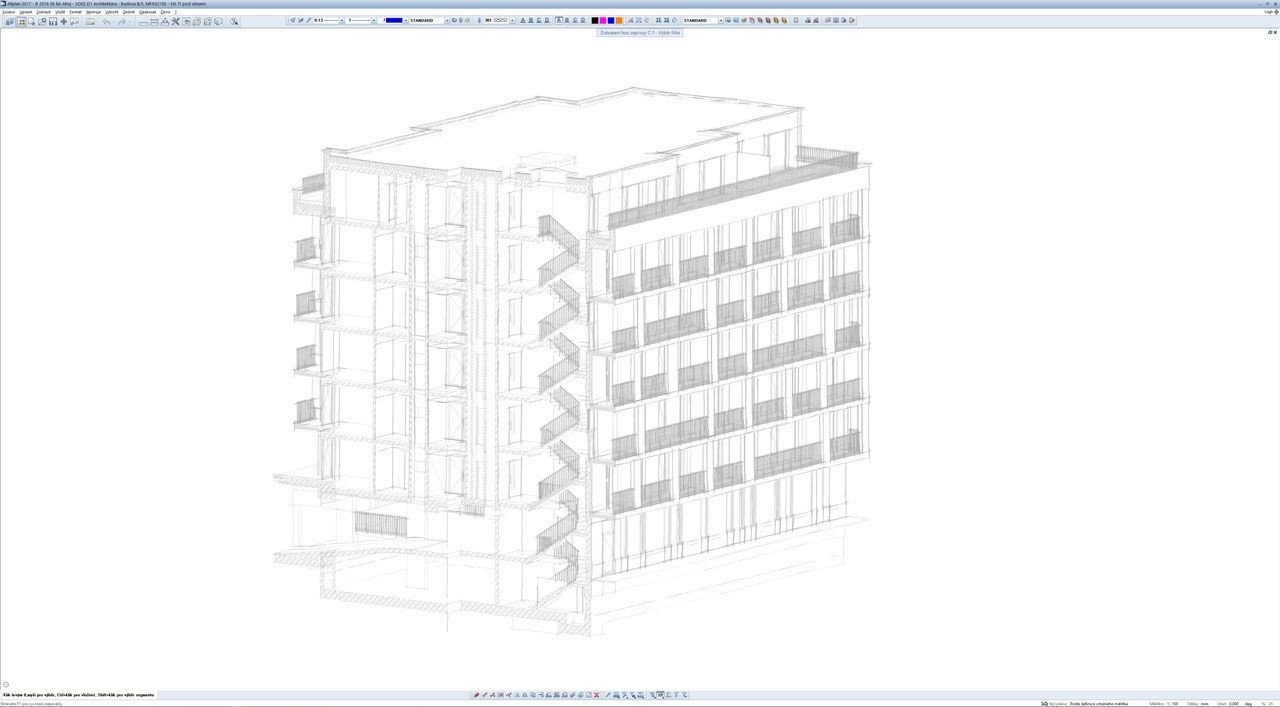Click the Měřítko 1:100 scale in status bar
Screen dimensions: 1280x707
[1164, 703]
